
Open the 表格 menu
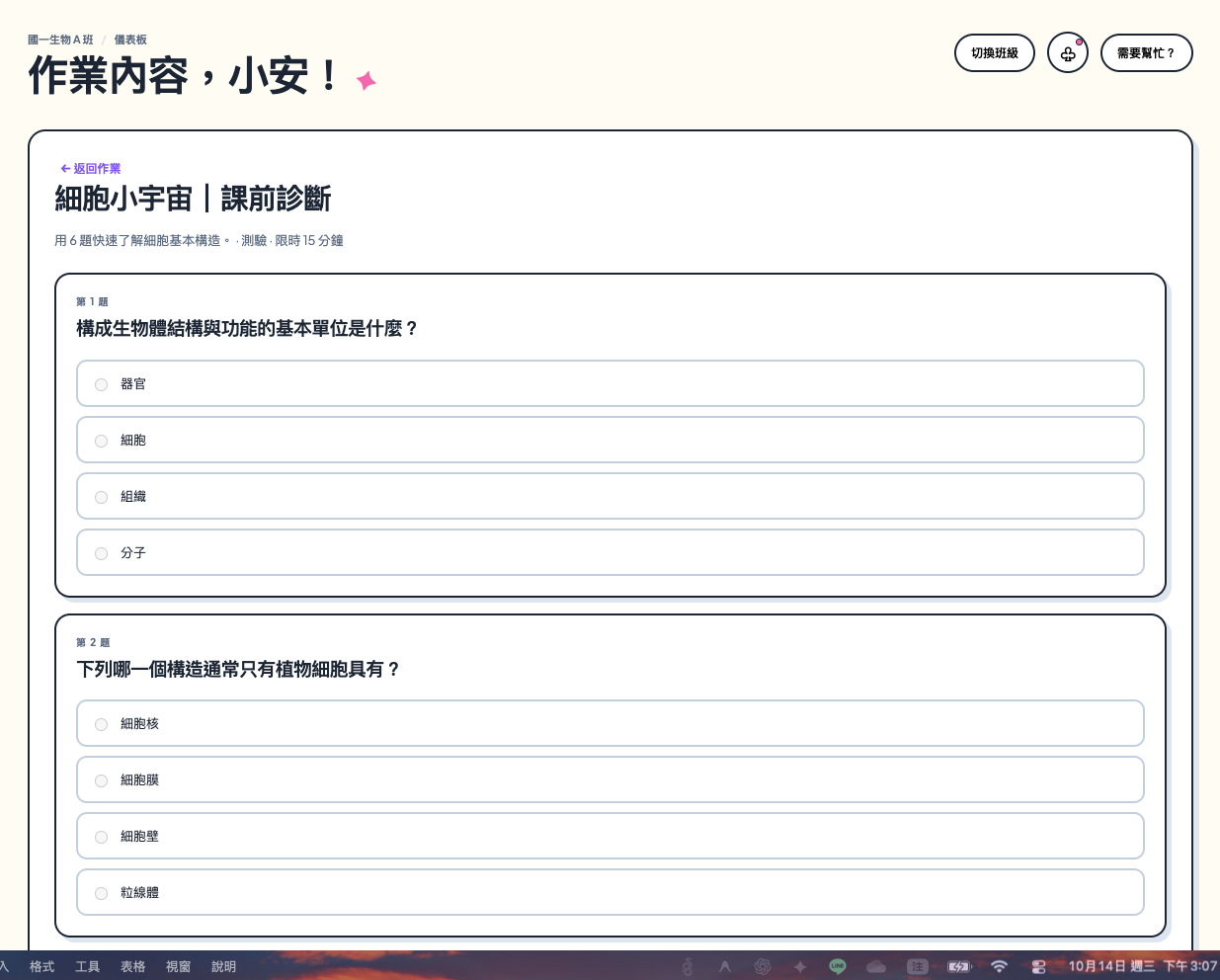click(133, 966)
